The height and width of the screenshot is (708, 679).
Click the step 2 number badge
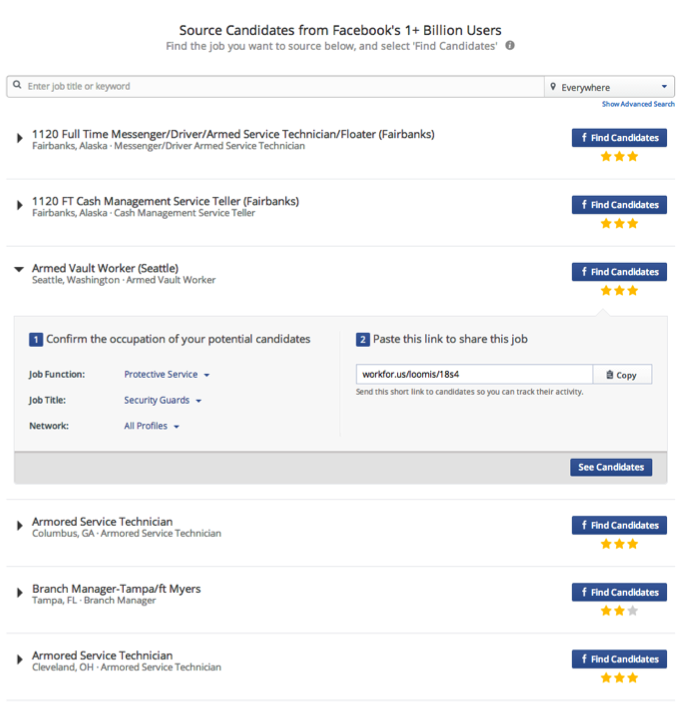363,340
